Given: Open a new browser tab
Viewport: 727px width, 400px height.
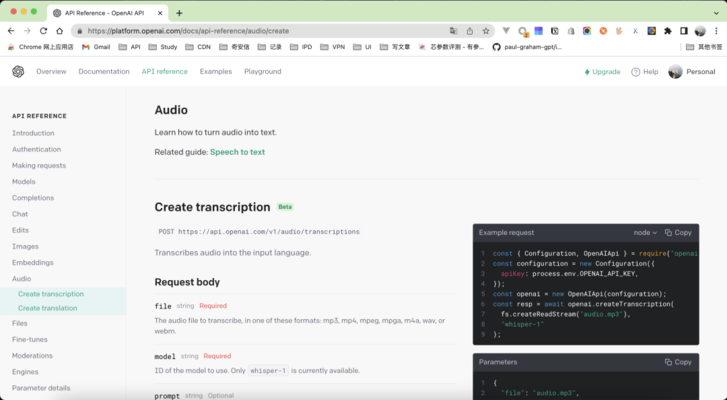Looking at the screenshot, I should 179,13.
